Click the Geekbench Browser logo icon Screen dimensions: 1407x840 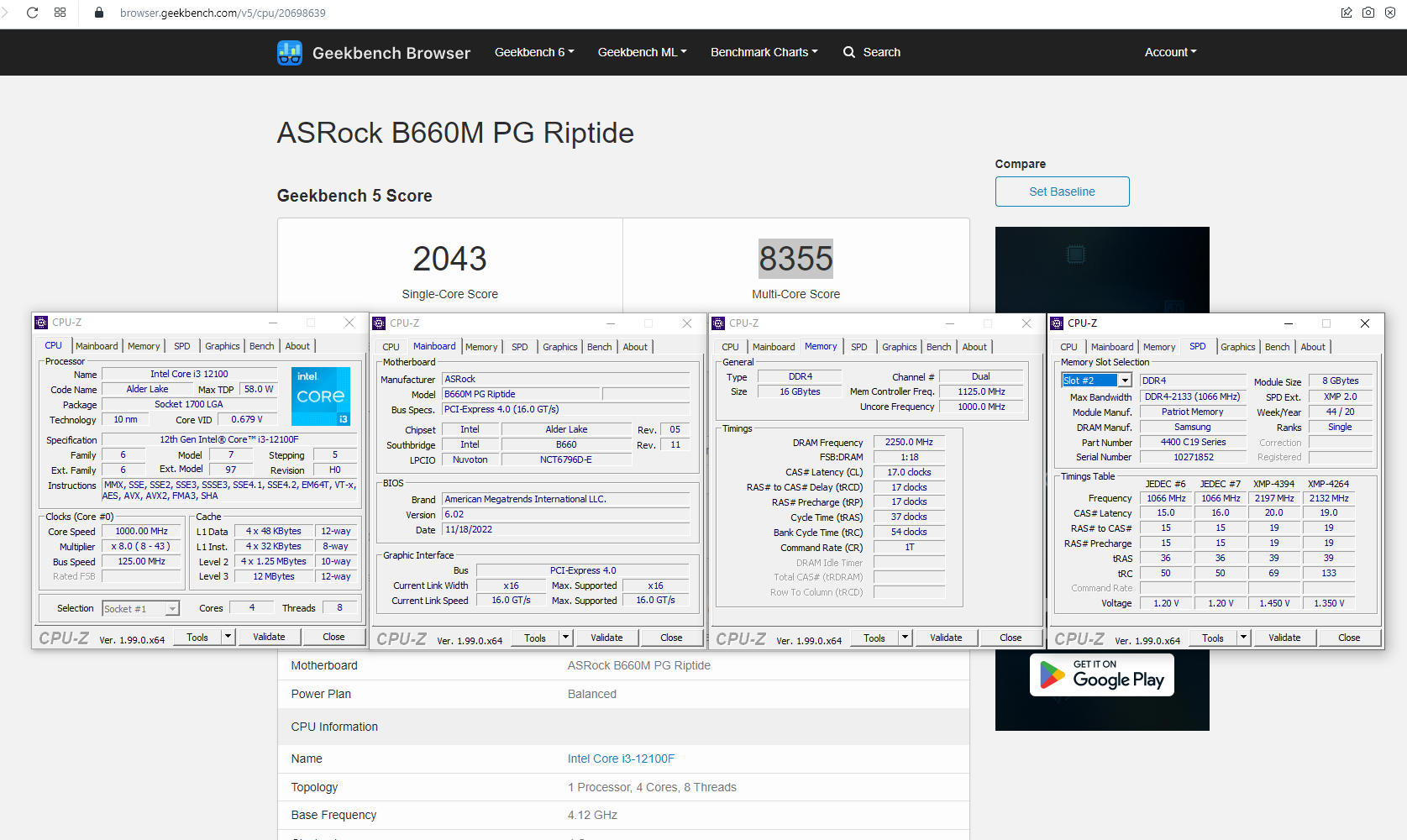pos(290,53)
